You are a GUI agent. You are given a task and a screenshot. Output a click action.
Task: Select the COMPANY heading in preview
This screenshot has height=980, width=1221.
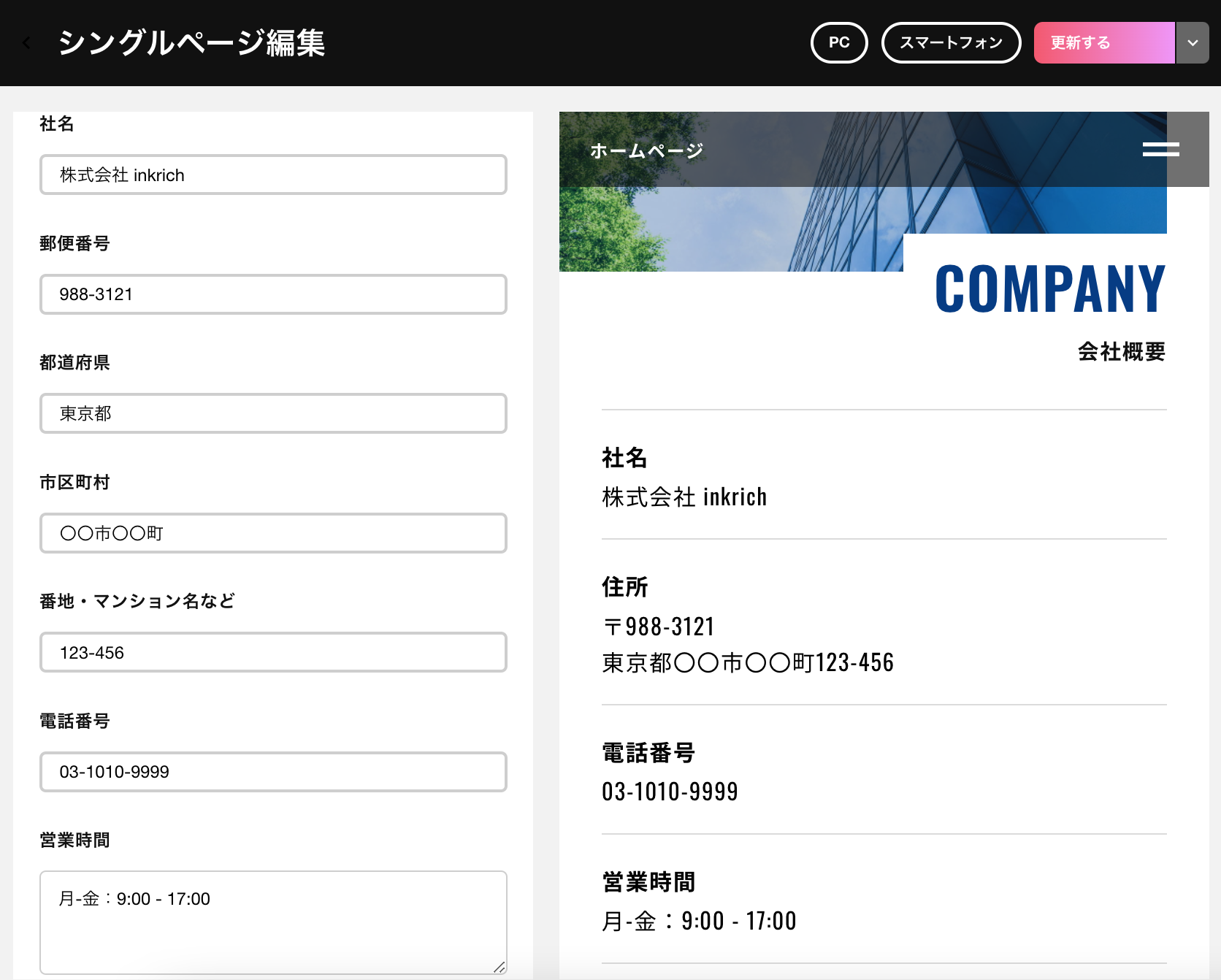pos(1050,289)
